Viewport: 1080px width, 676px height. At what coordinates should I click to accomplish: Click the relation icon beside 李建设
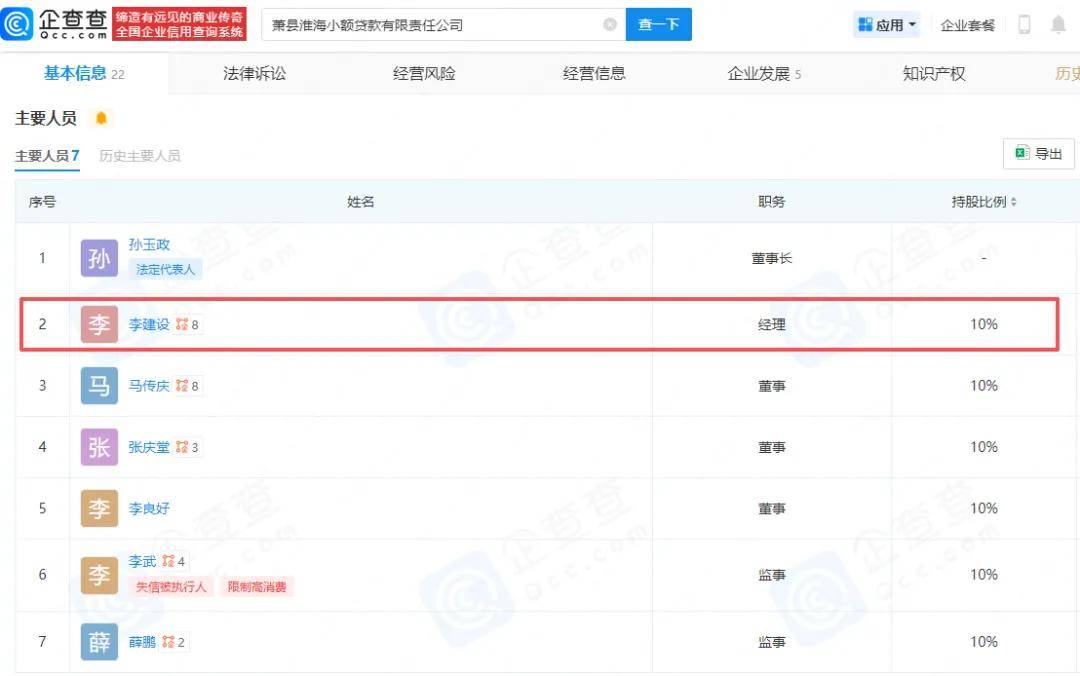(182, 325)
